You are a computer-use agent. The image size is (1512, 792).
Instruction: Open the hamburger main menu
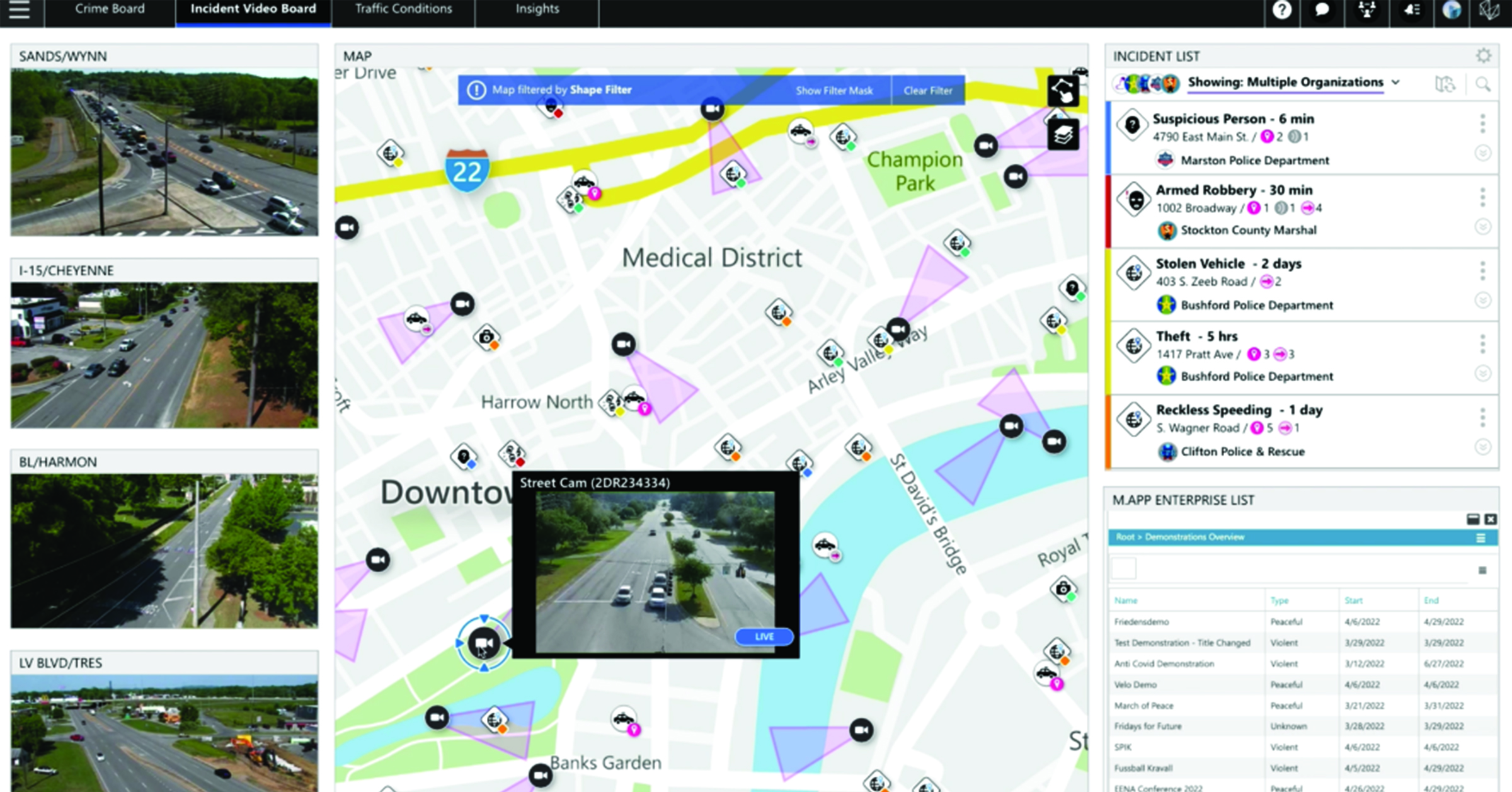pyautogui.click(x=20, y=11)
